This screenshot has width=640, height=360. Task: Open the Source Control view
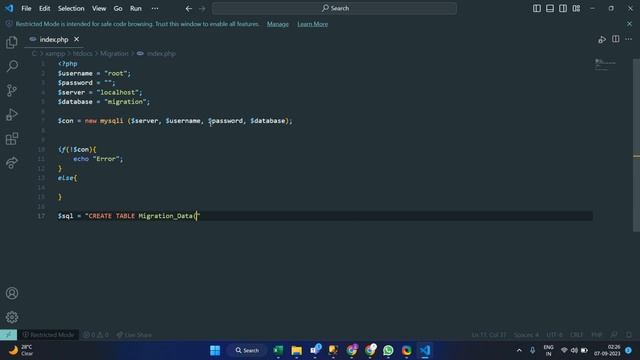click(x=12, y=90)
